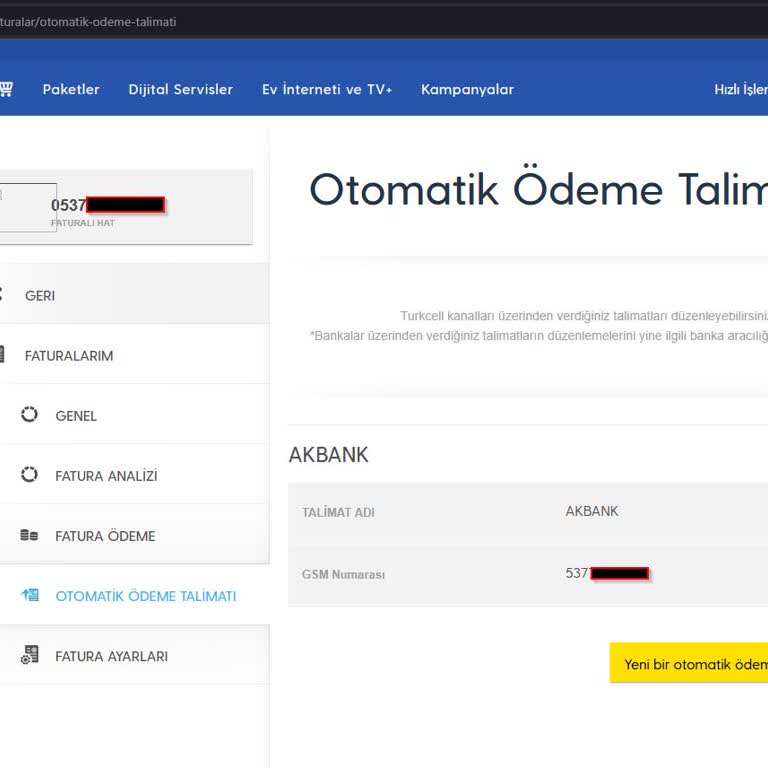Click the Fatura Ödeme coins icon

[29, 535]
